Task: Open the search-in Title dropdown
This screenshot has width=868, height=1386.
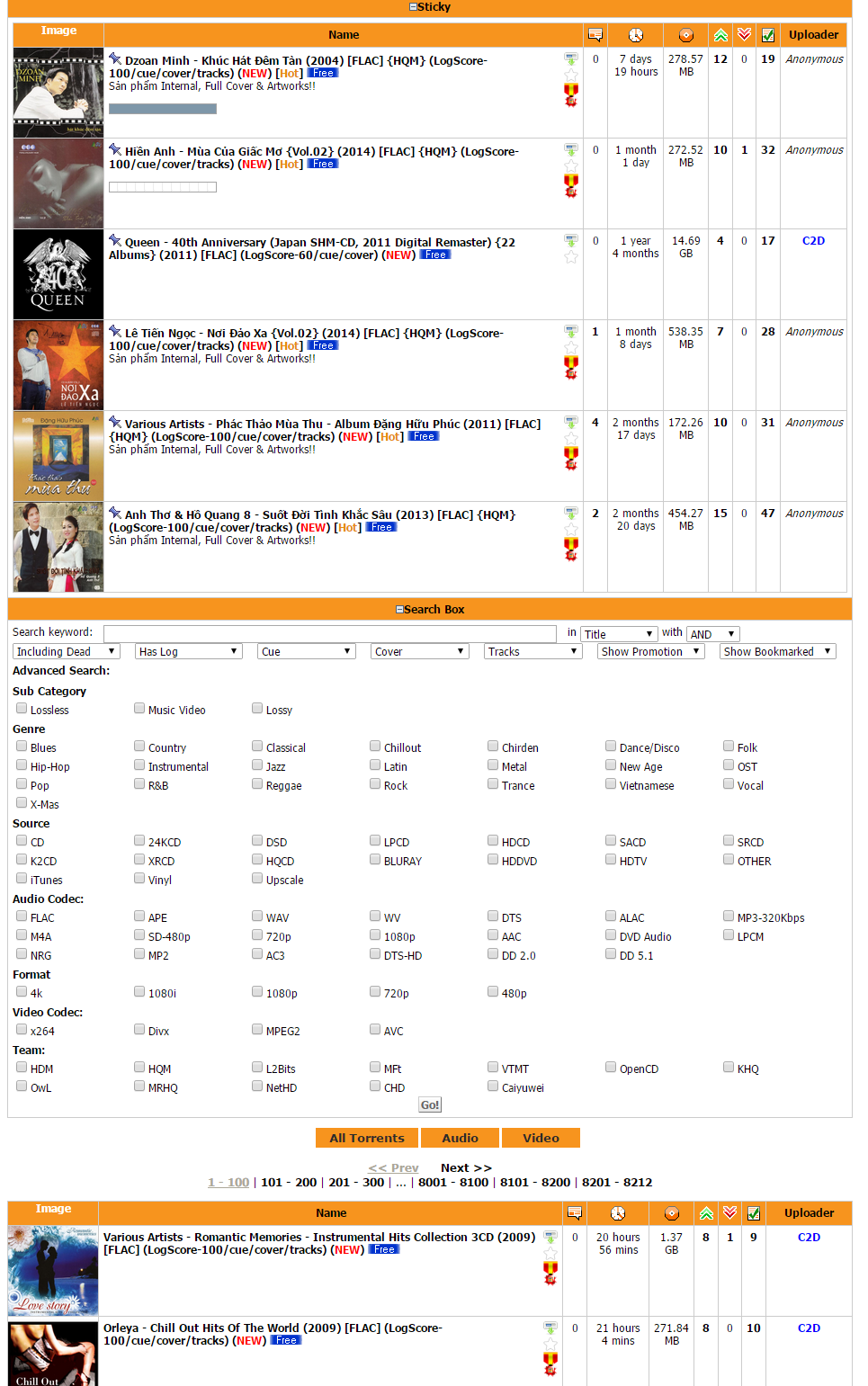Action: pos(619,634)
